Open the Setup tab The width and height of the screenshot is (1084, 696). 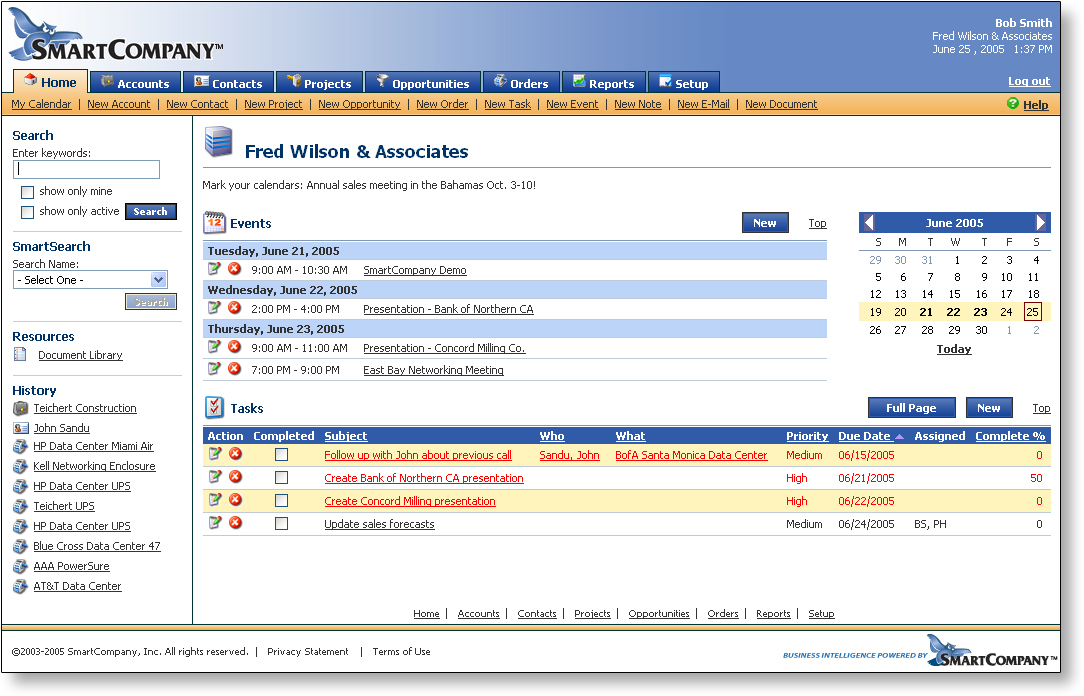pyautogui.click(x=683, y=82)
